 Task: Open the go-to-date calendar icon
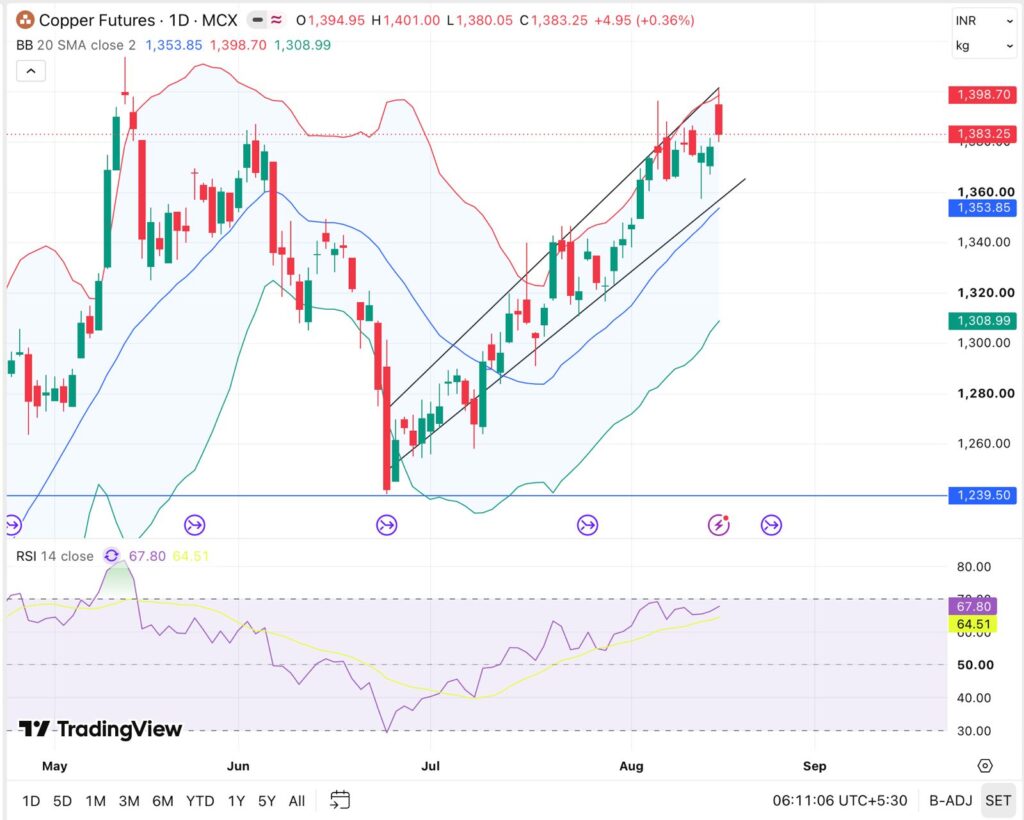(x=340, y=800)
